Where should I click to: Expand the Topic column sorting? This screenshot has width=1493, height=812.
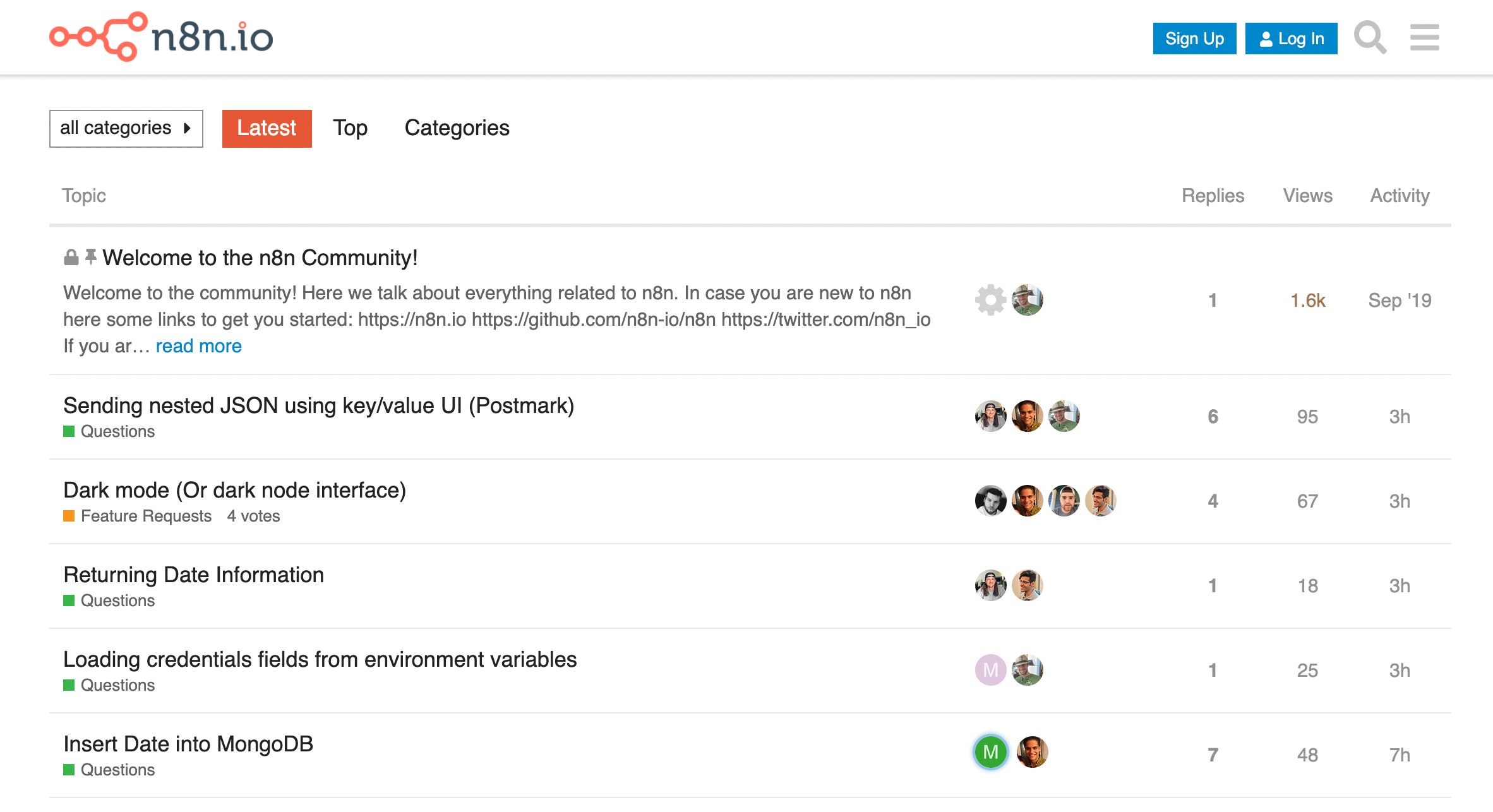click(x=84, y=196)
